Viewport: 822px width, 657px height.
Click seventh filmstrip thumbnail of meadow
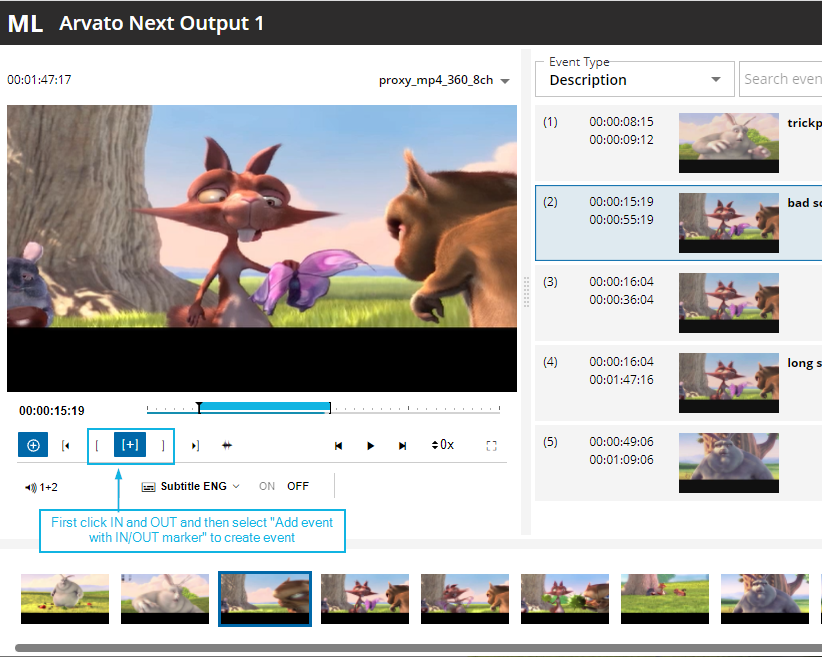pyautogui.click(x=665, y=599)
